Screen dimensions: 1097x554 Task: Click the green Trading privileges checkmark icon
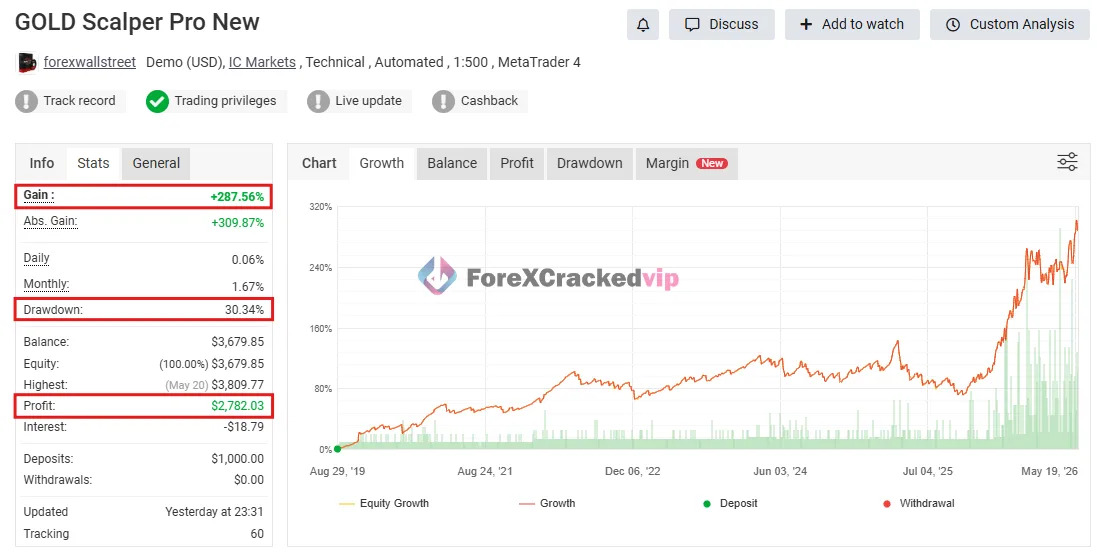pyautogui.click(x=157, y=101)
